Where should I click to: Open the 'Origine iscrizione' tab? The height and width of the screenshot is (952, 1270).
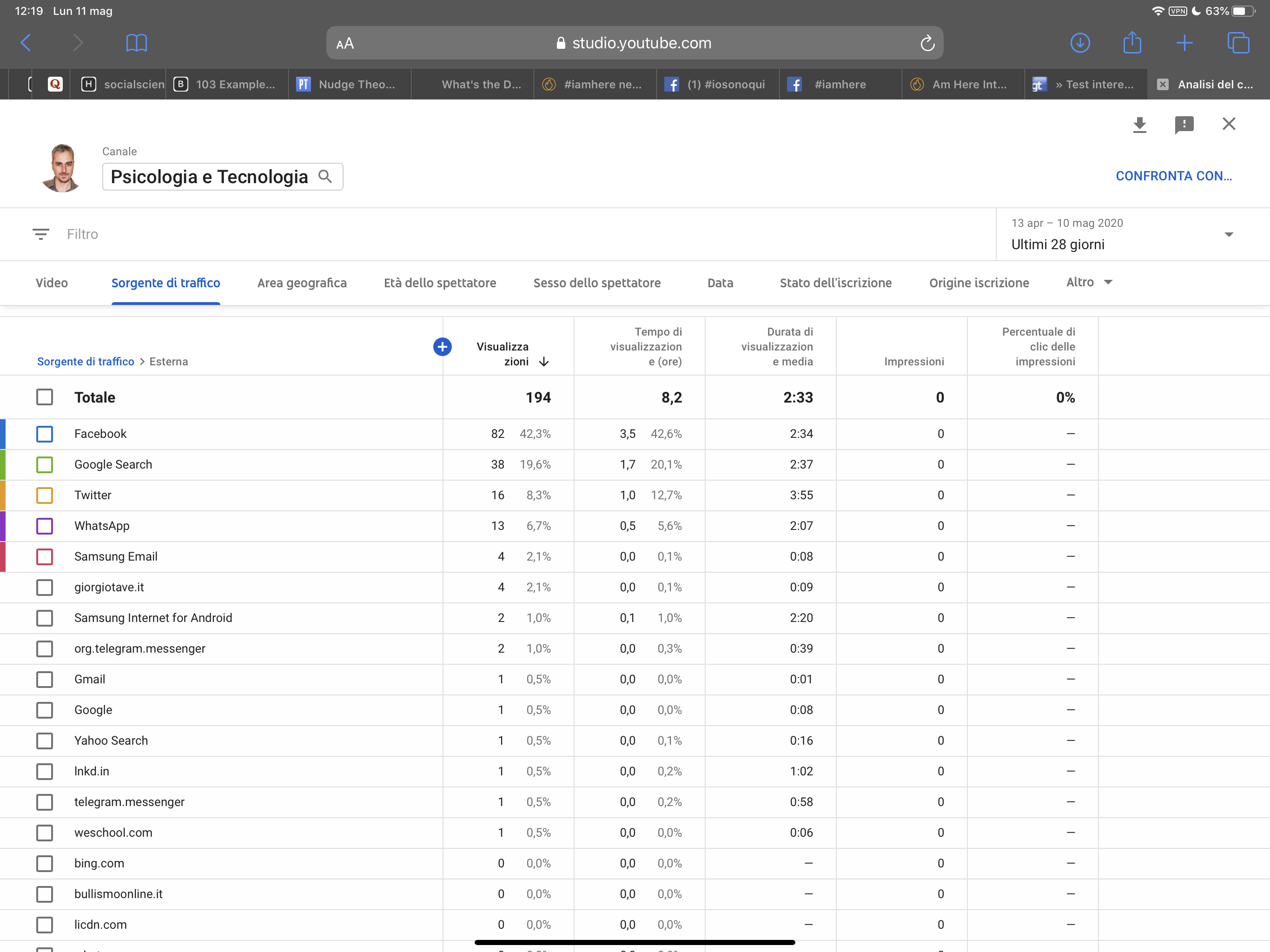(x=979, y=283)
